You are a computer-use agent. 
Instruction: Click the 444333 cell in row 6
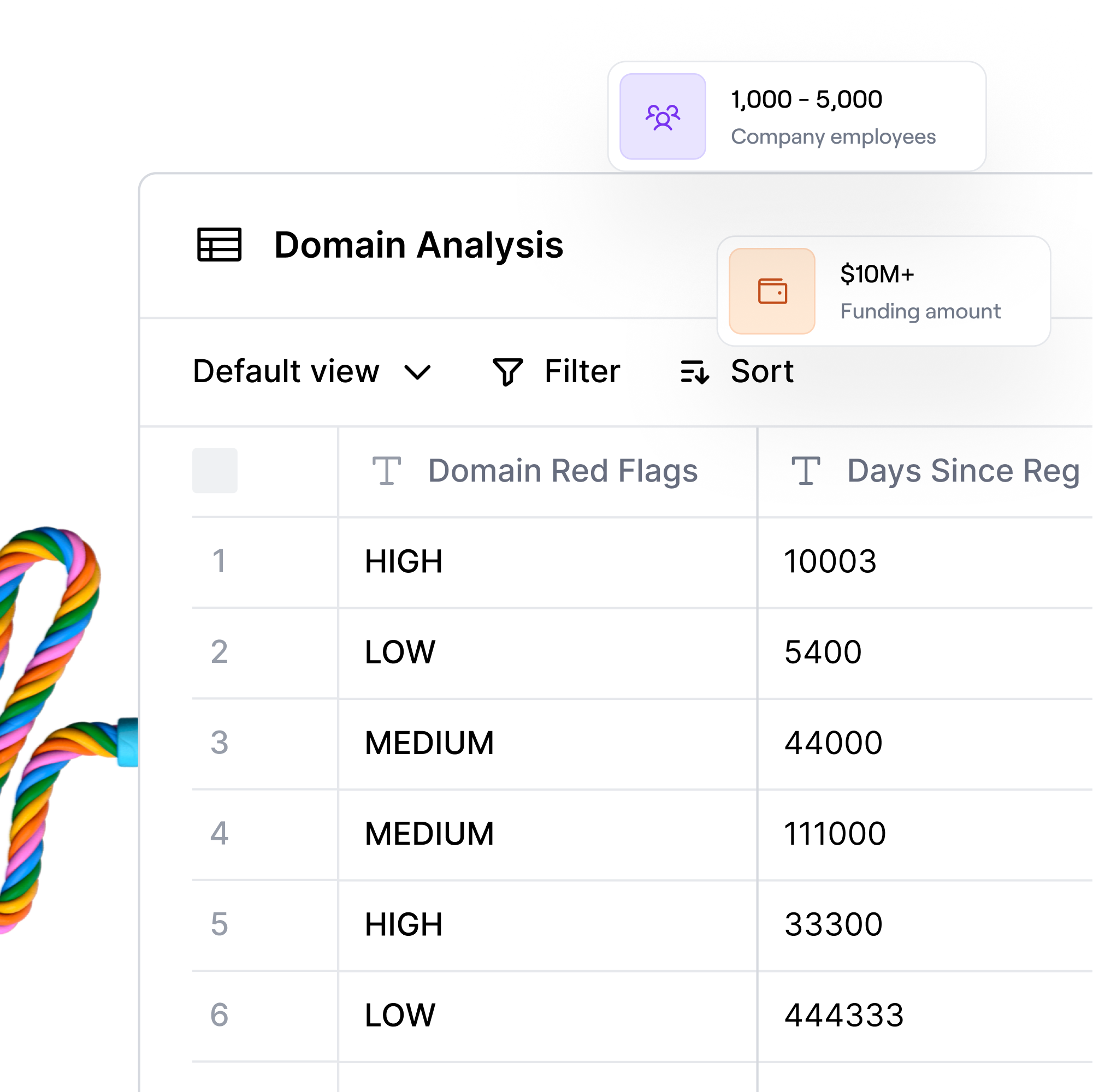click(x=843, y=1015)
